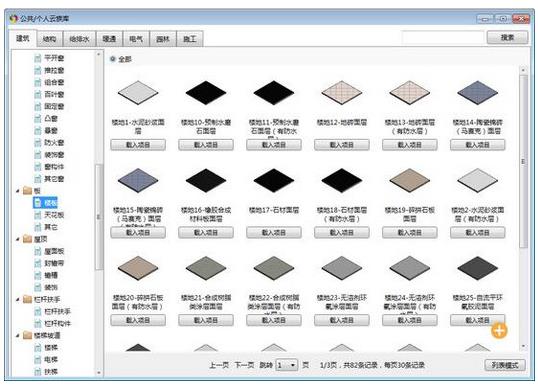Click gallery scroll up arrow
The image size is (538, 388).
(523, 70)
